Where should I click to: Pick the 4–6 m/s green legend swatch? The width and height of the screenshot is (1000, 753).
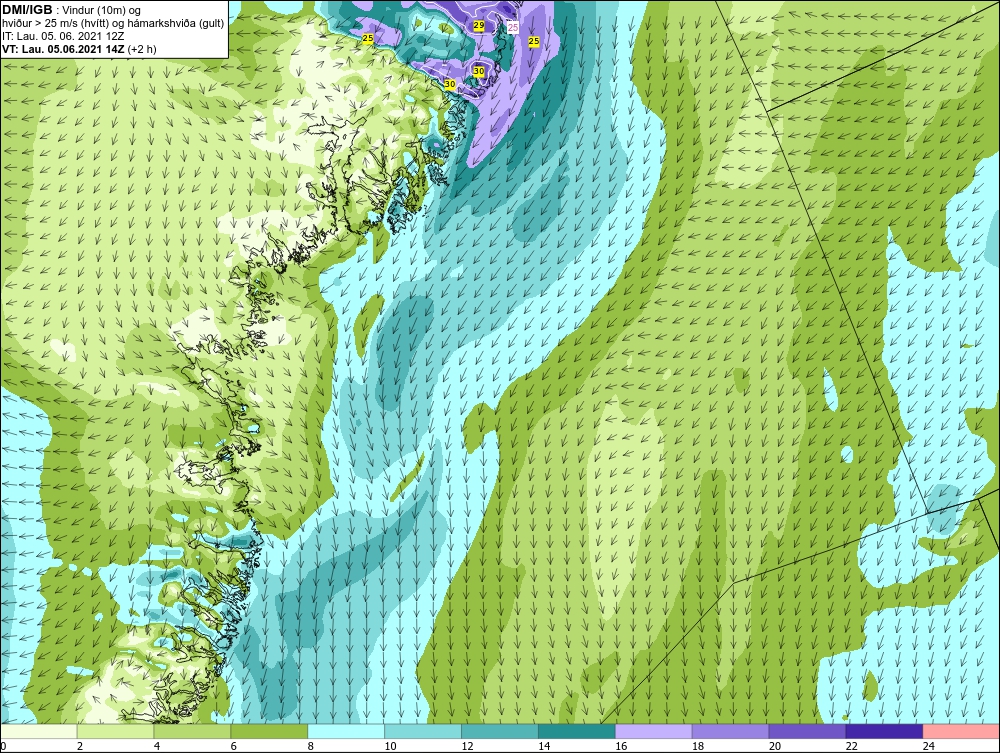point(192,731)
